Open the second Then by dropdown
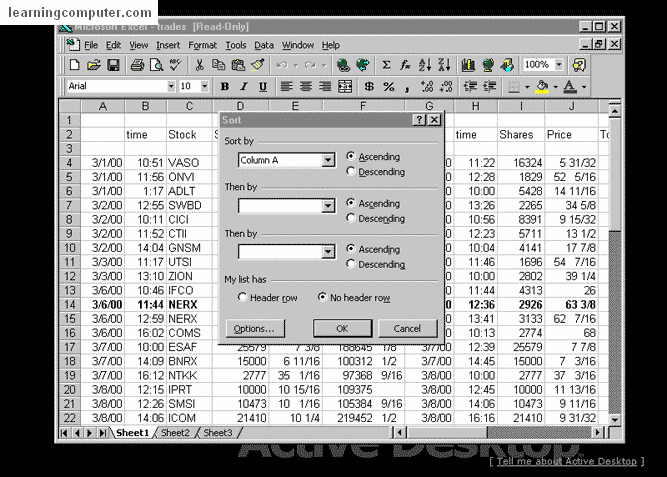 pos(328,252)
